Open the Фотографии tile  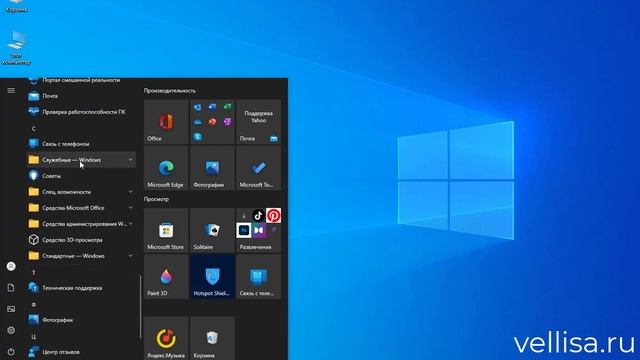pyautogui.click(x=212, y=168)
